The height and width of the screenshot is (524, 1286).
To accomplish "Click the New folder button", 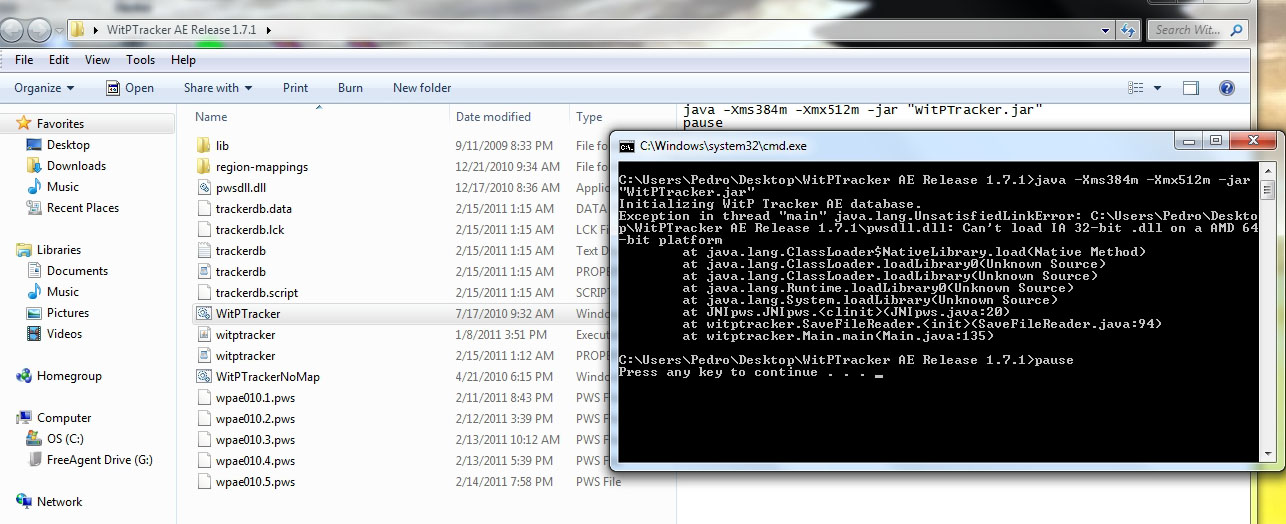I will (422, 88).
